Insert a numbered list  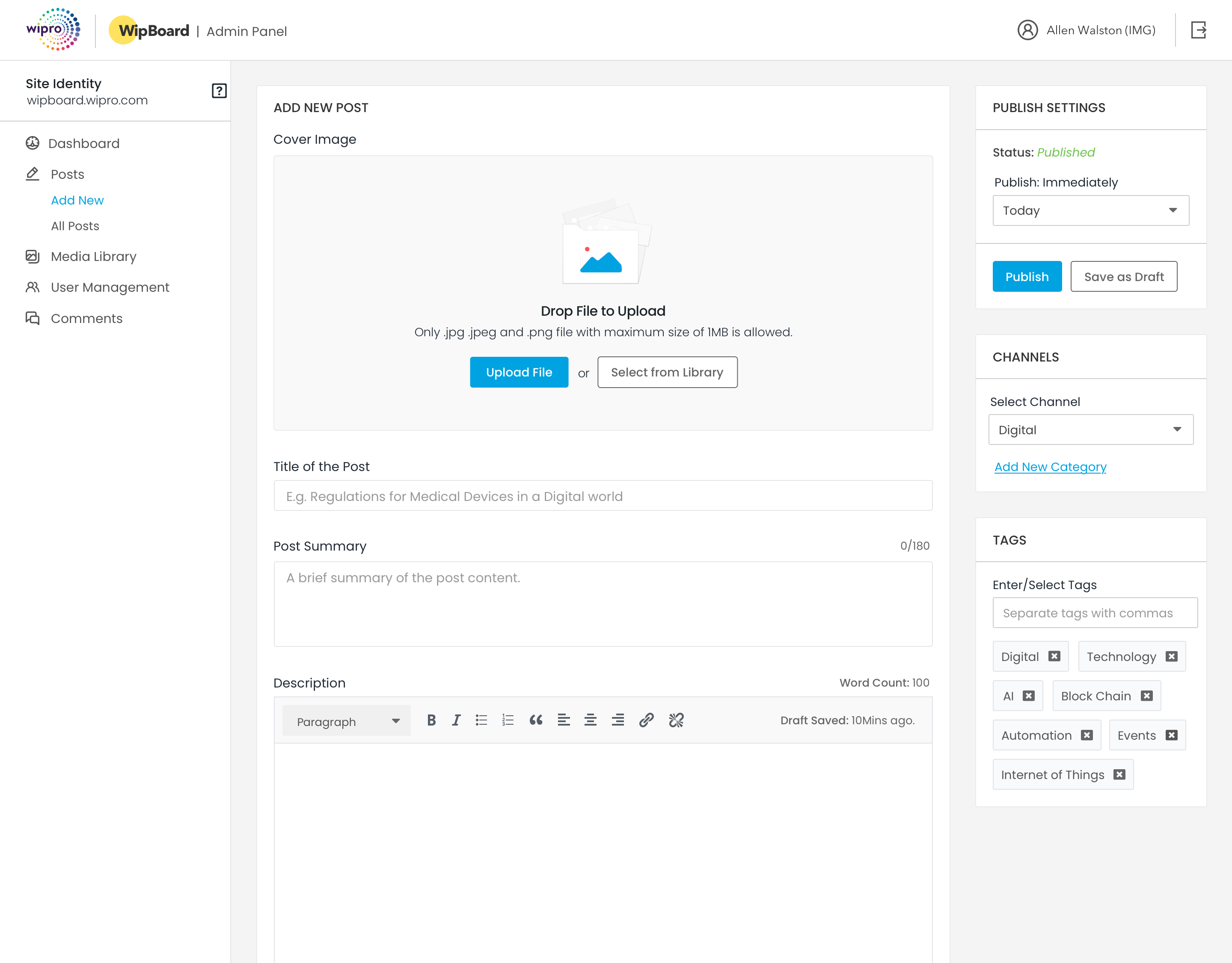pos(508,720)
